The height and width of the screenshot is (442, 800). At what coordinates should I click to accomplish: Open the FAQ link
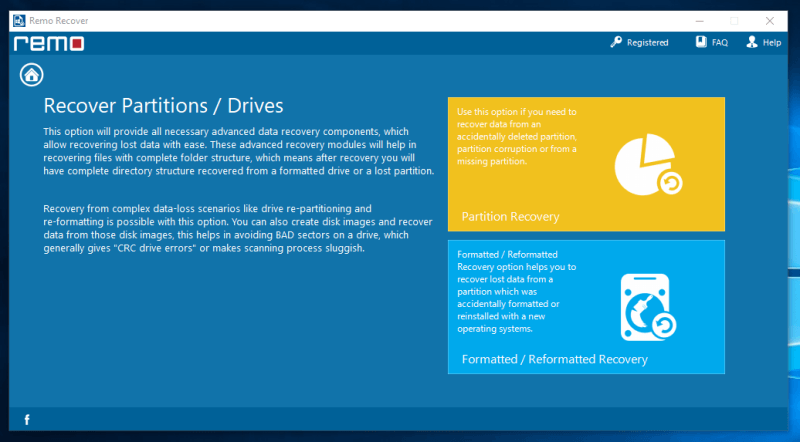719,43
